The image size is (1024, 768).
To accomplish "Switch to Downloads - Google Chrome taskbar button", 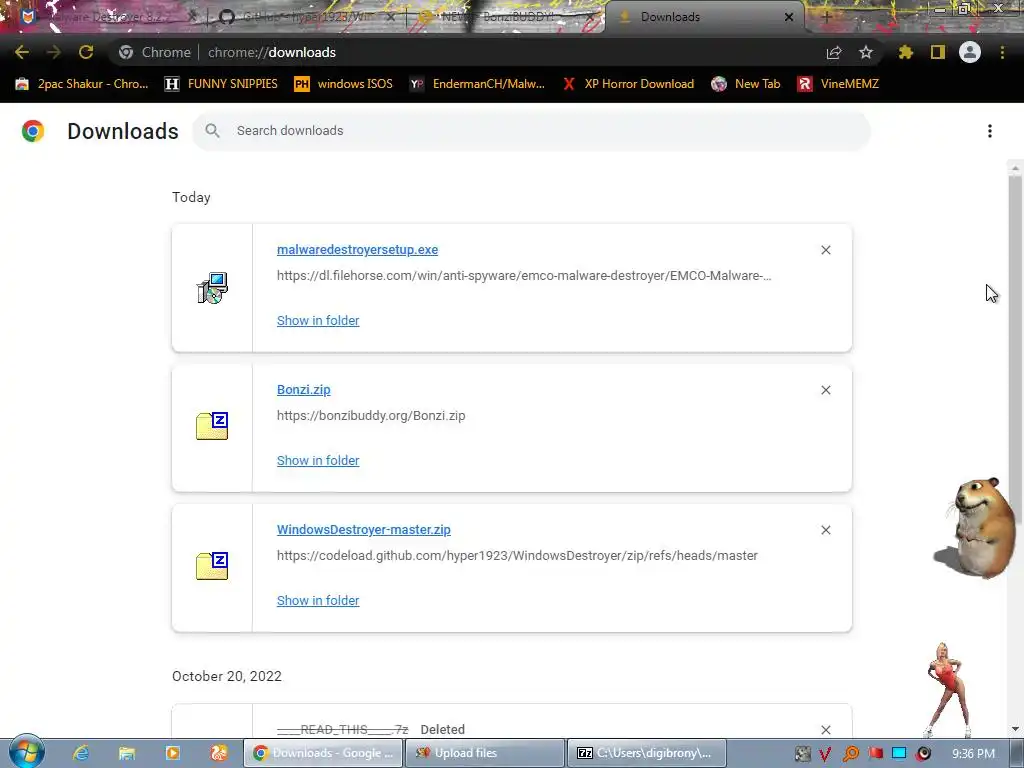I will pyautogui.click(x=323, y=753).
